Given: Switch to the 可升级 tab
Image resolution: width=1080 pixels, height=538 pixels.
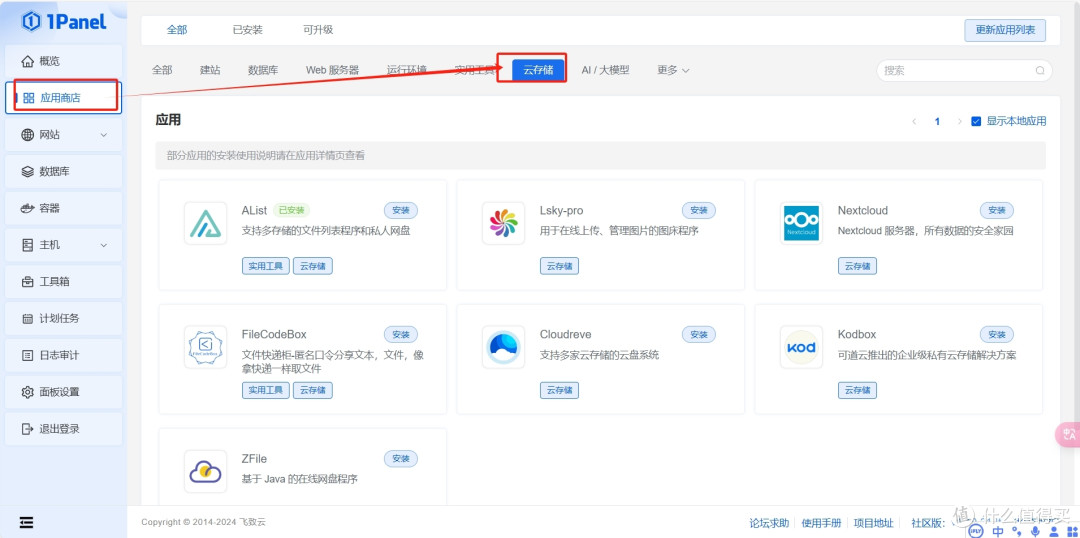Looking at the screenshot, I should click(x=318, y=30).
